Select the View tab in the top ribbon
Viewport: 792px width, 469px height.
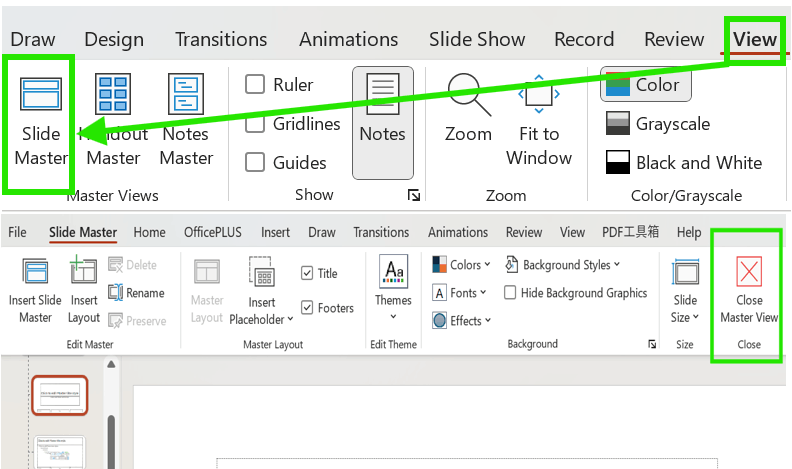[755, 39]
